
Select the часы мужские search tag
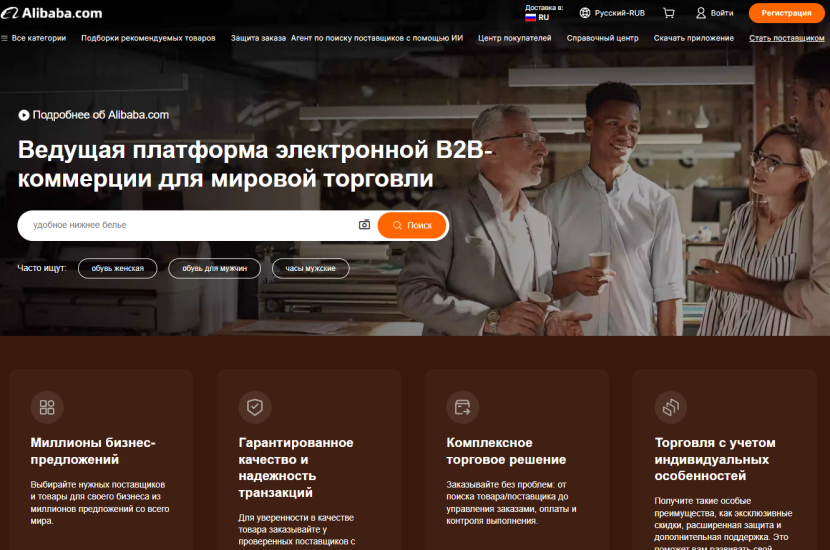(311, 268)
